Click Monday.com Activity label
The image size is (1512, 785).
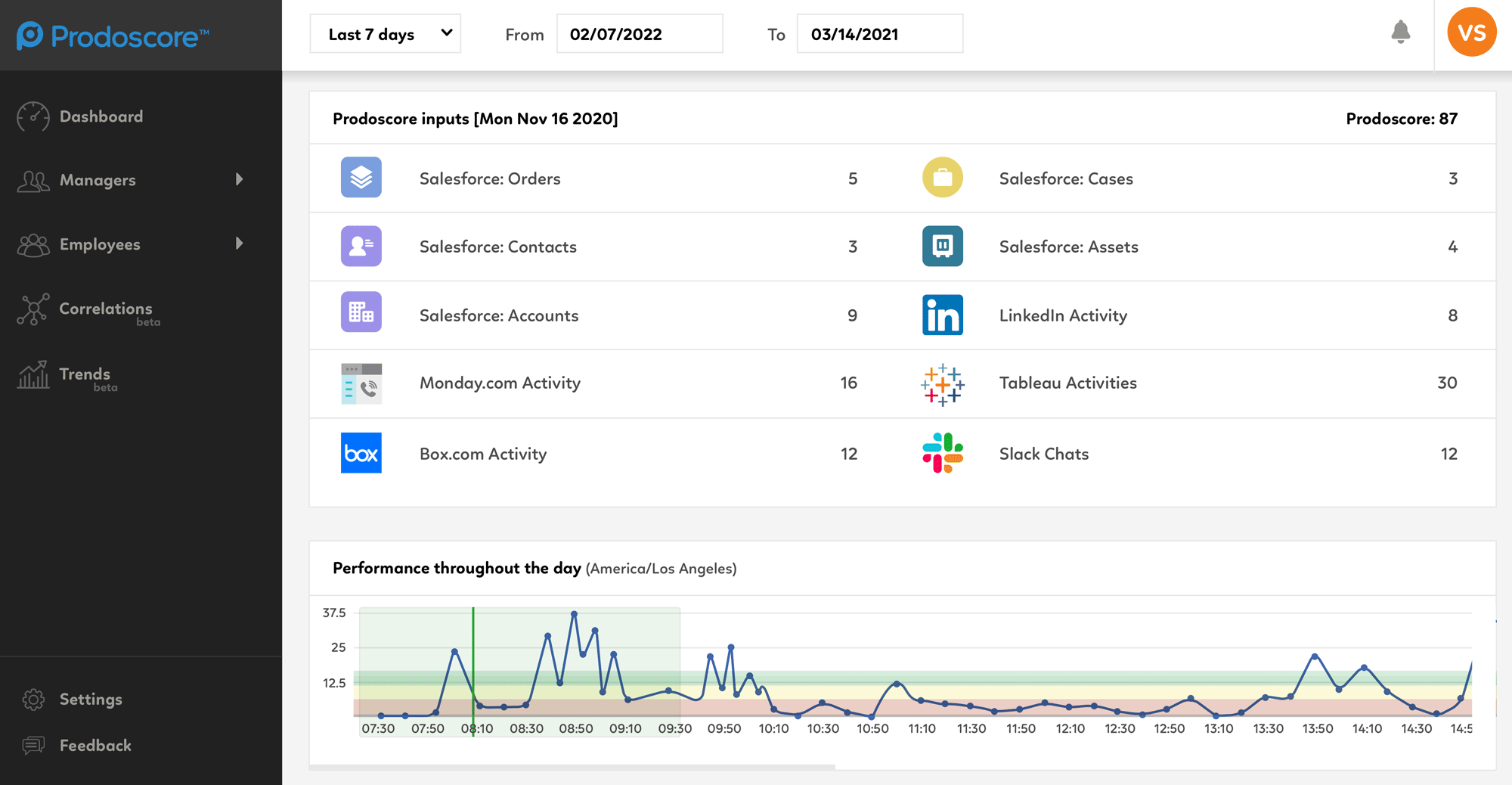pos(500,383)
